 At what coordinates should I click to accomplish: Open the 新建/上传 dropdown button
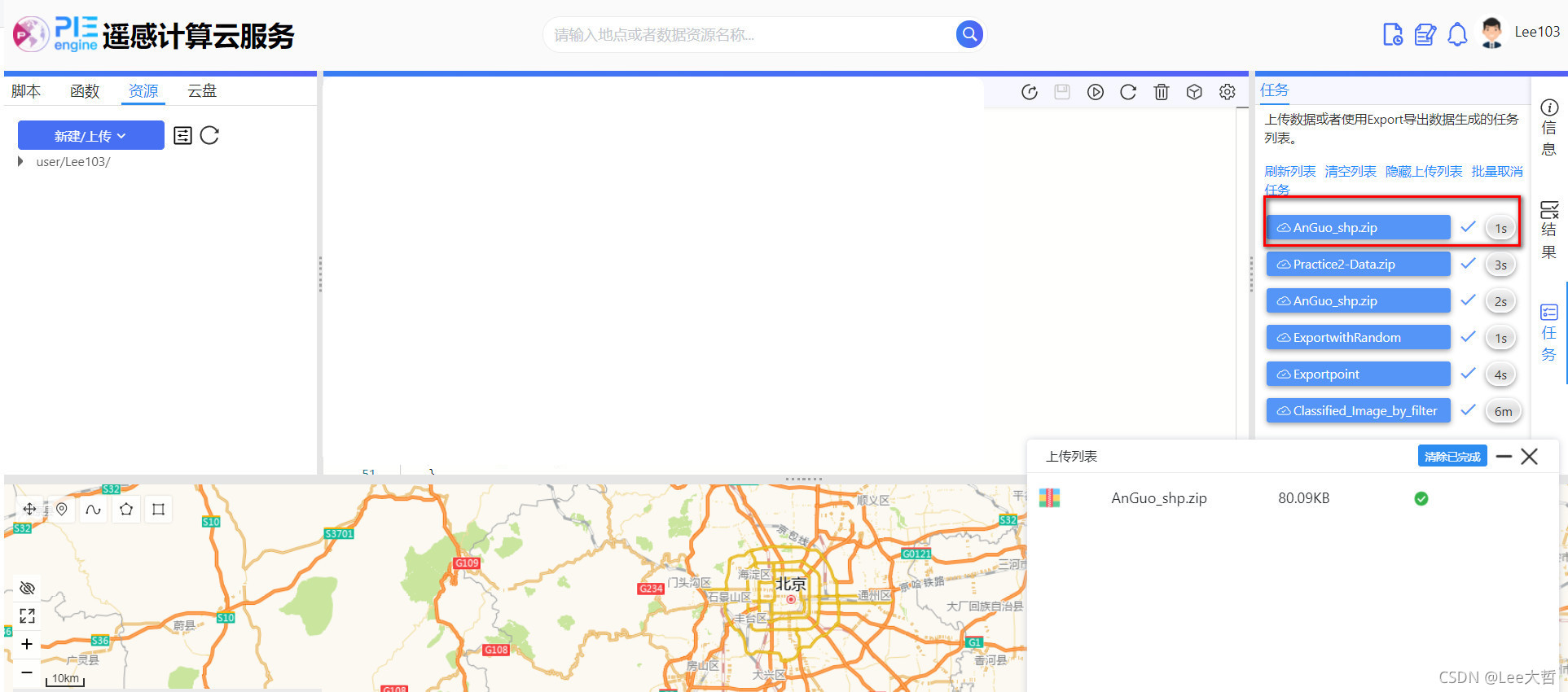point(91,135)
